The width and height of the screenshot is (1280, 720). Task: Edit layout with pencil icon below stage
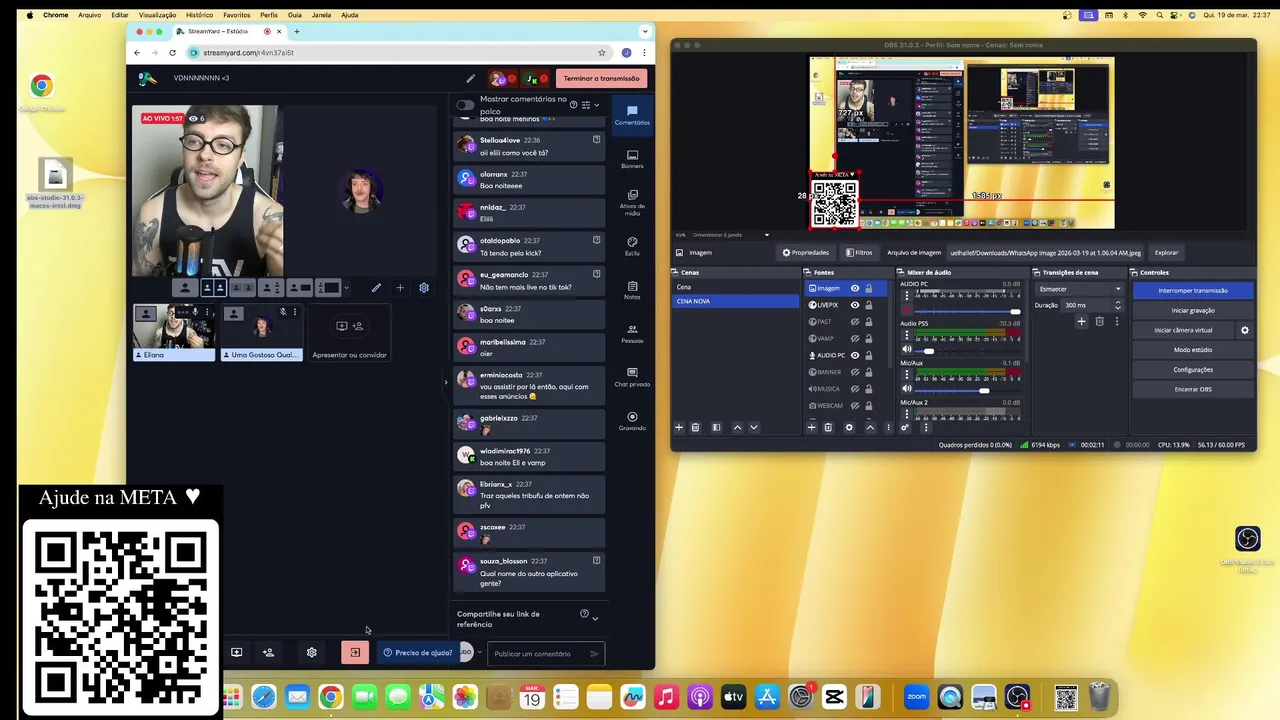[x=376, y=288]
